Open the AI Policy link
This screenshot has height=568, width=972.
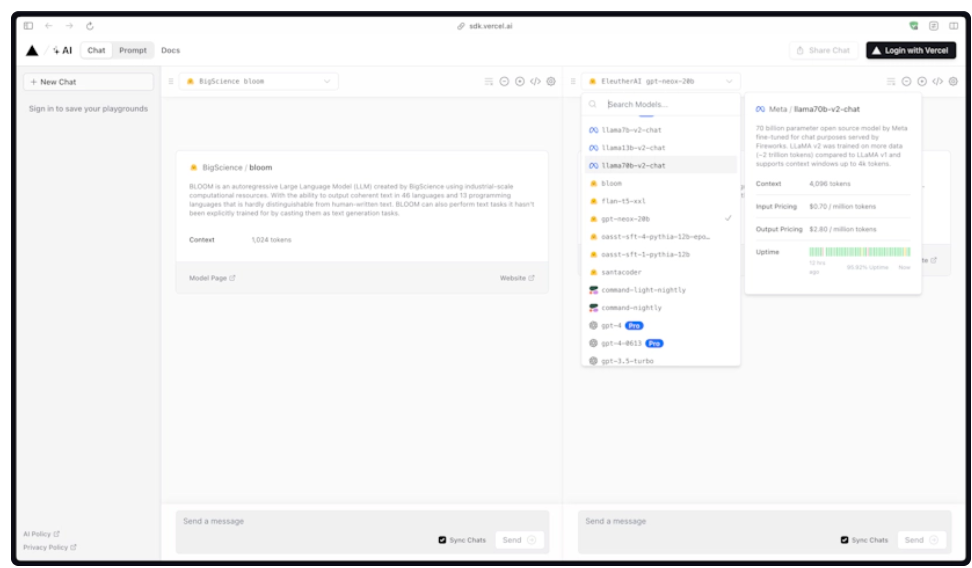click(42, 534)
